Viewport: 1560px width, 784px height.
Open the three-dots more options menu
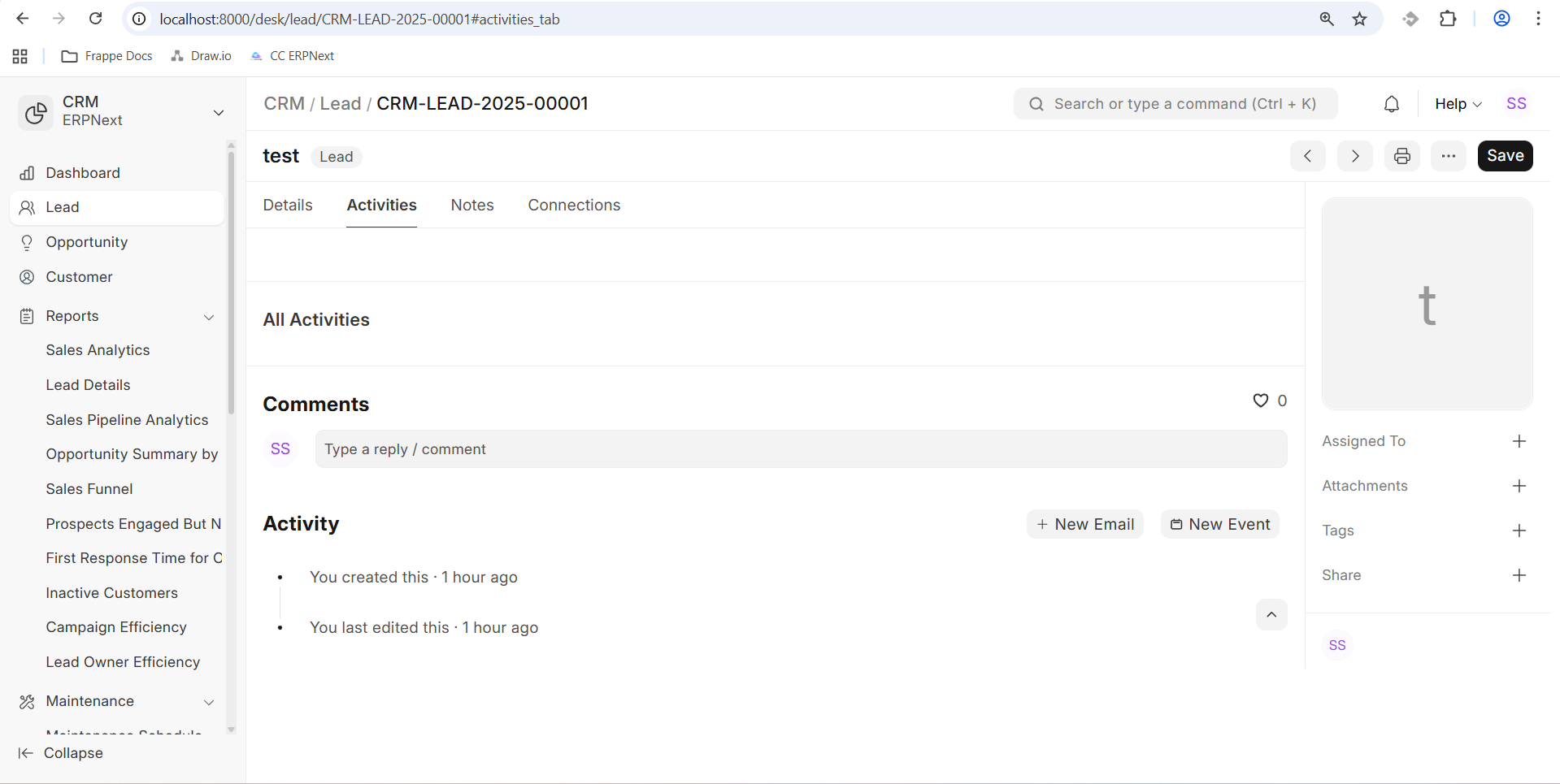coord(1448,156)
